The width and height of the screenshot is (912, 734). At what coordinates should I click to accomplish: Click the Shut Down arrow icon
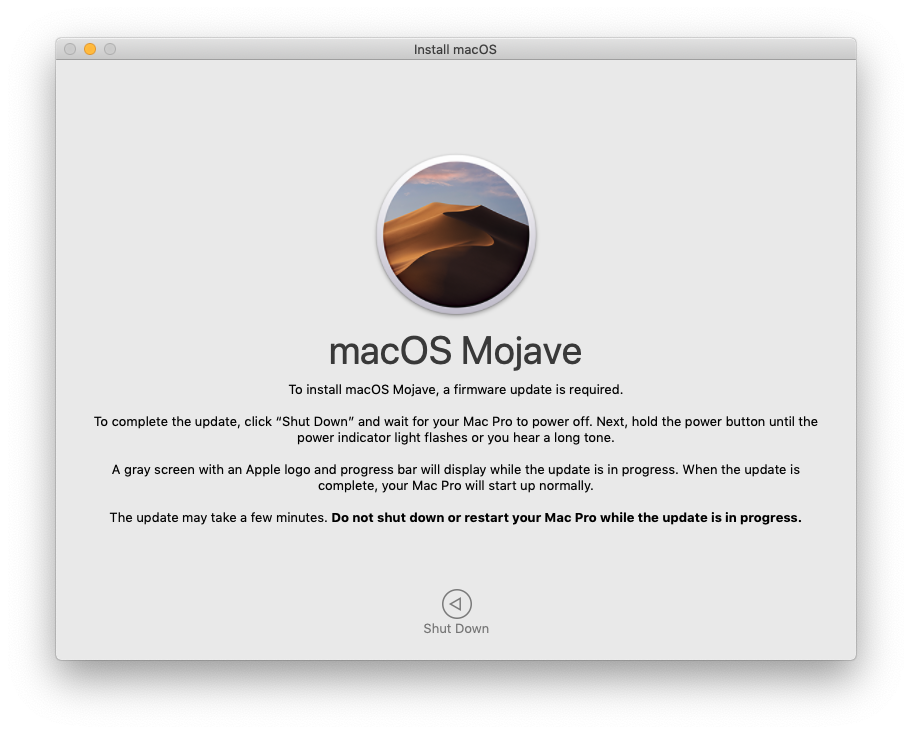pyautogui.click(x=457, y=604)
